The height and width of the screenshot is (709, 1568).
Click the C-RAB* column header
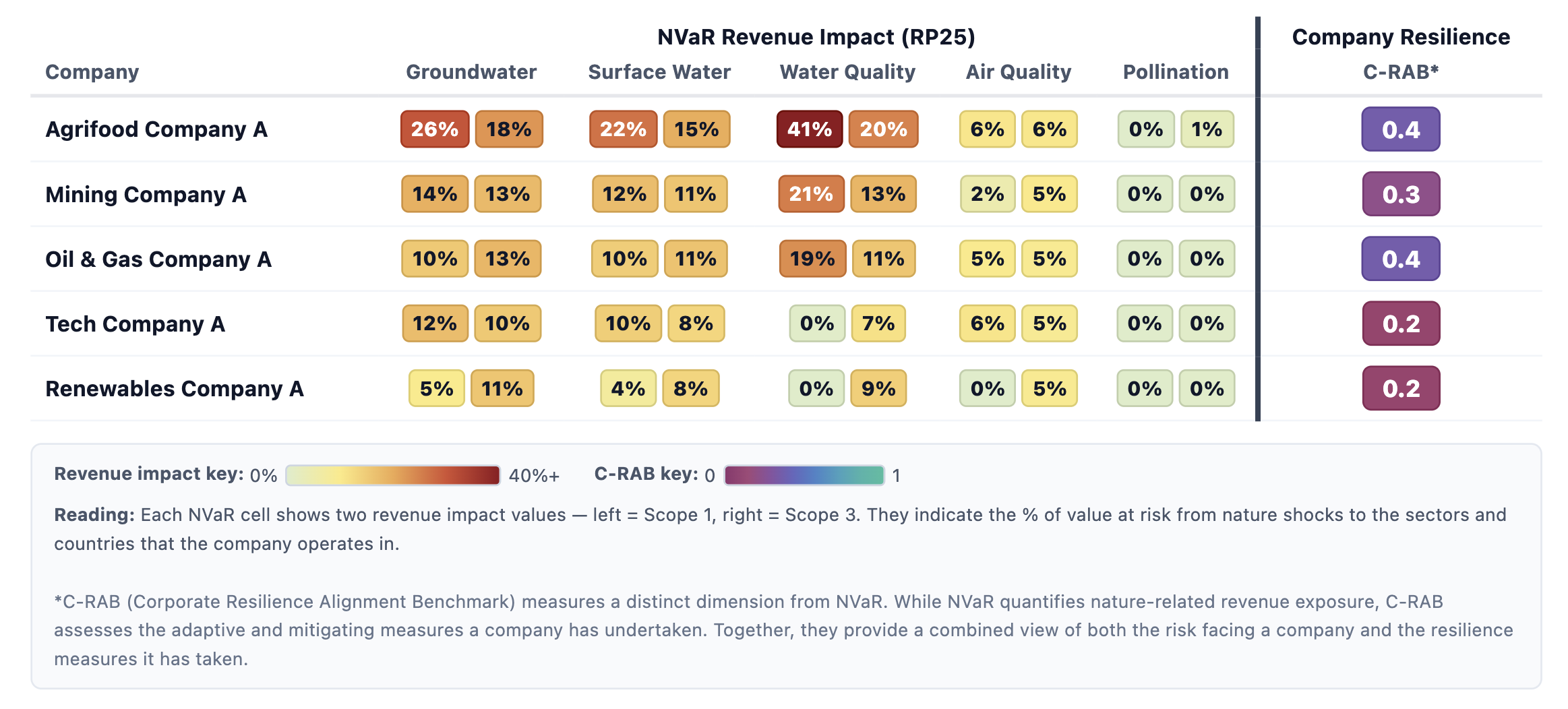click(1400, 72)
